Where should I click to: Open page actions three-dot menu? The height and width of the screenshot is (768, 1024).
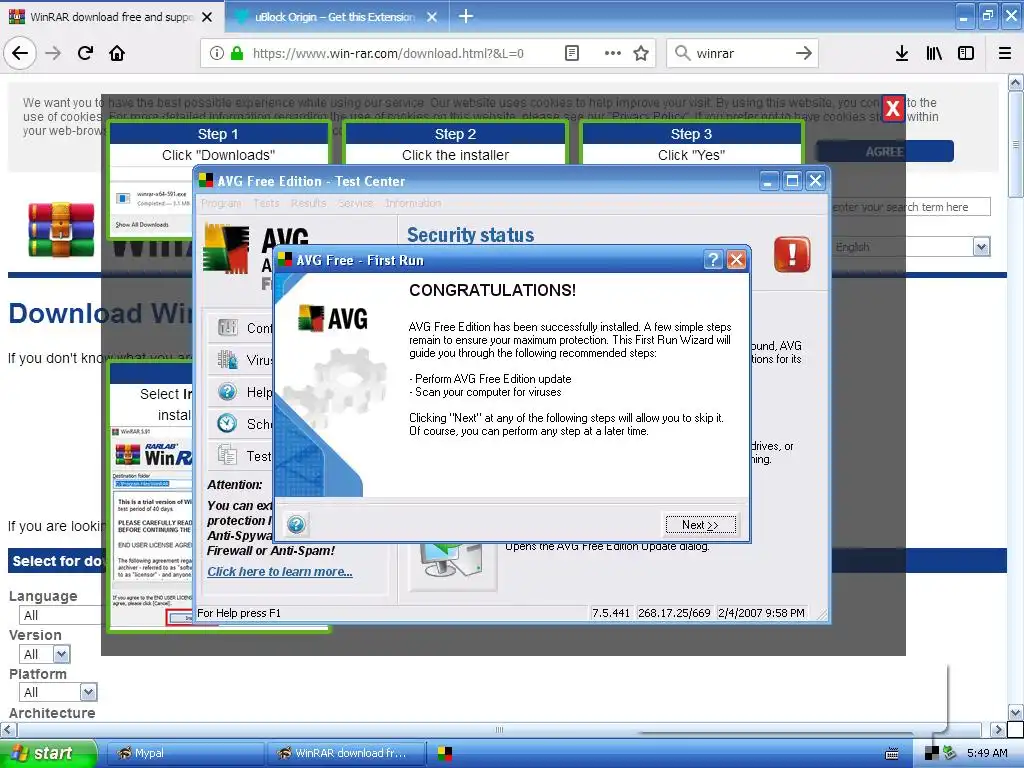[612, 53]
